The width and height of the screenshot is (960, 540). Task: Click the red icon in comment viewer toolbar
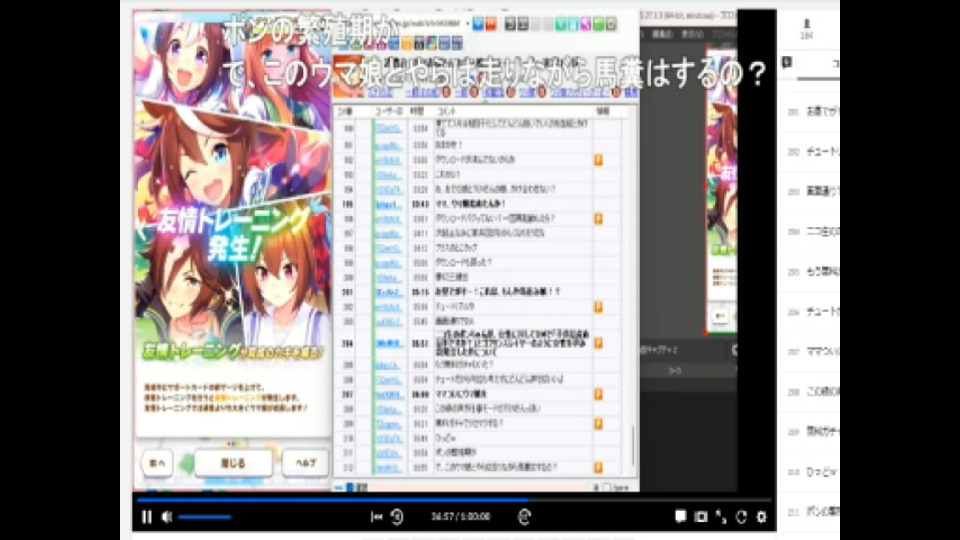coord(490,24)
